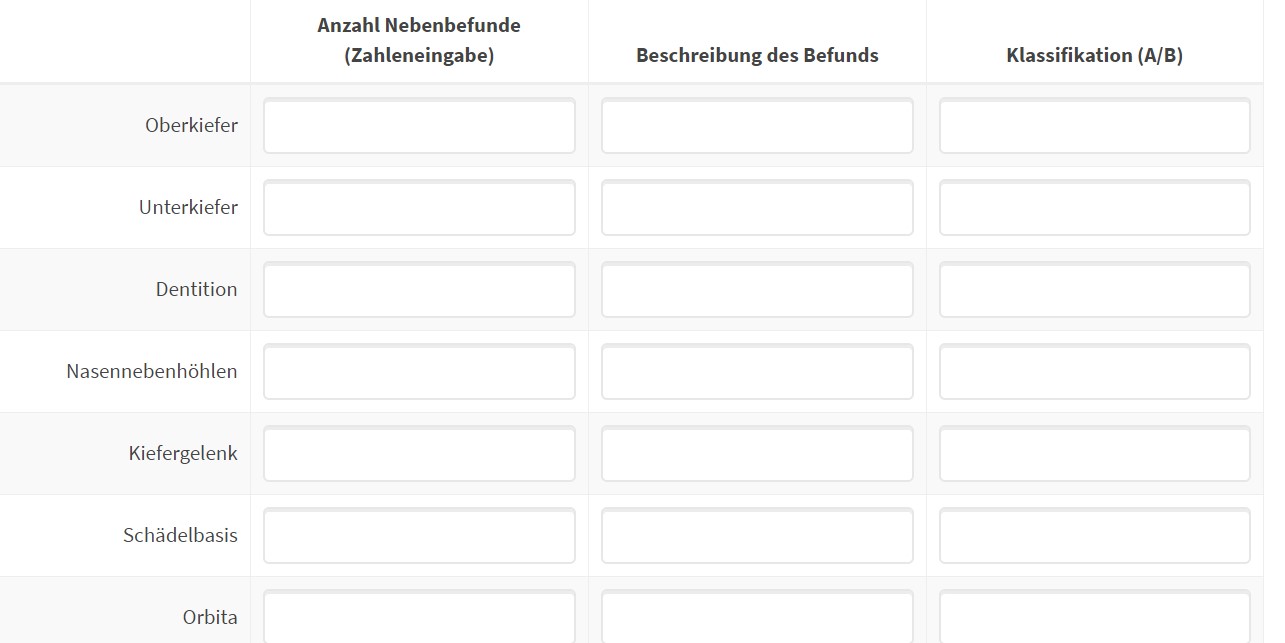Screen dimensions: 1285x643
Task: Click Orbita Anzahl Nebenbefunde field
Action: tap(419, 617)
